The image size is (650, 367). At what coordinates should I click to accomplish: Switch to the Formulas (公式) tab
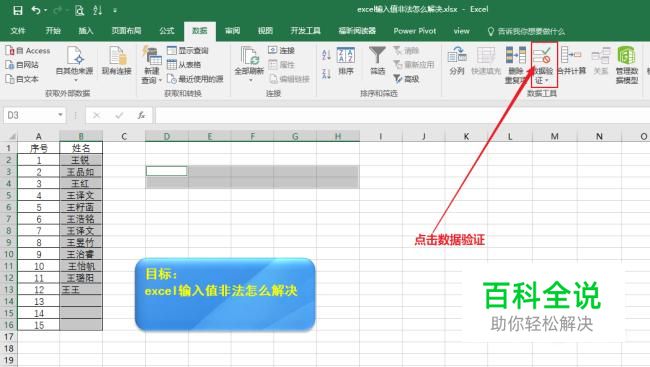[167, 31]
